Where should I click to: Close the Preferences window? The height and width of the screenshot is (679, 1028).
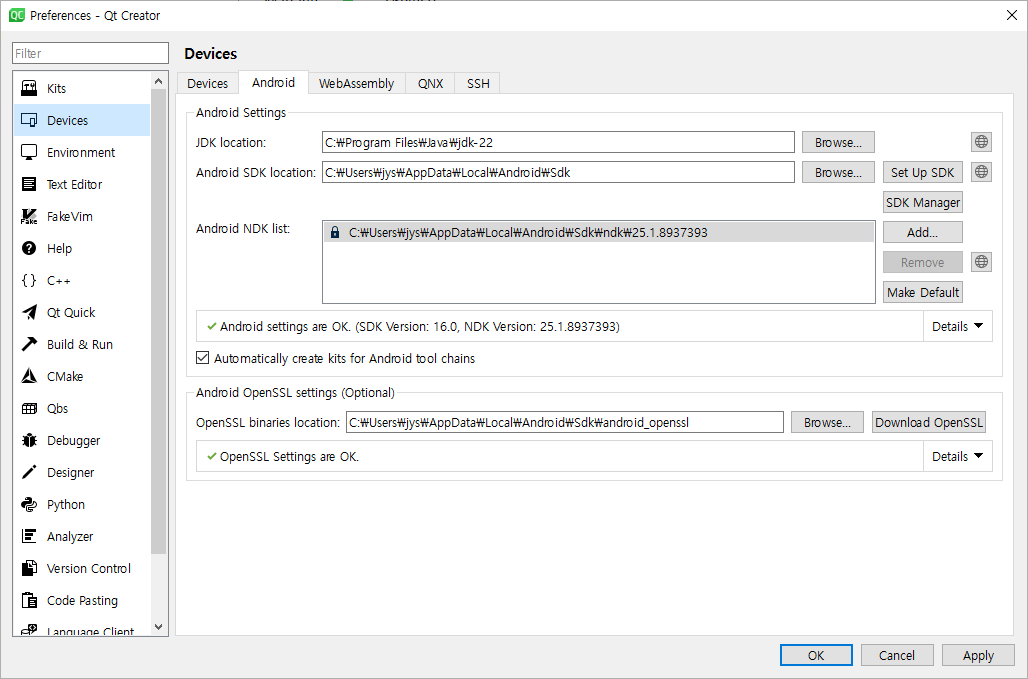(1012, 15)
